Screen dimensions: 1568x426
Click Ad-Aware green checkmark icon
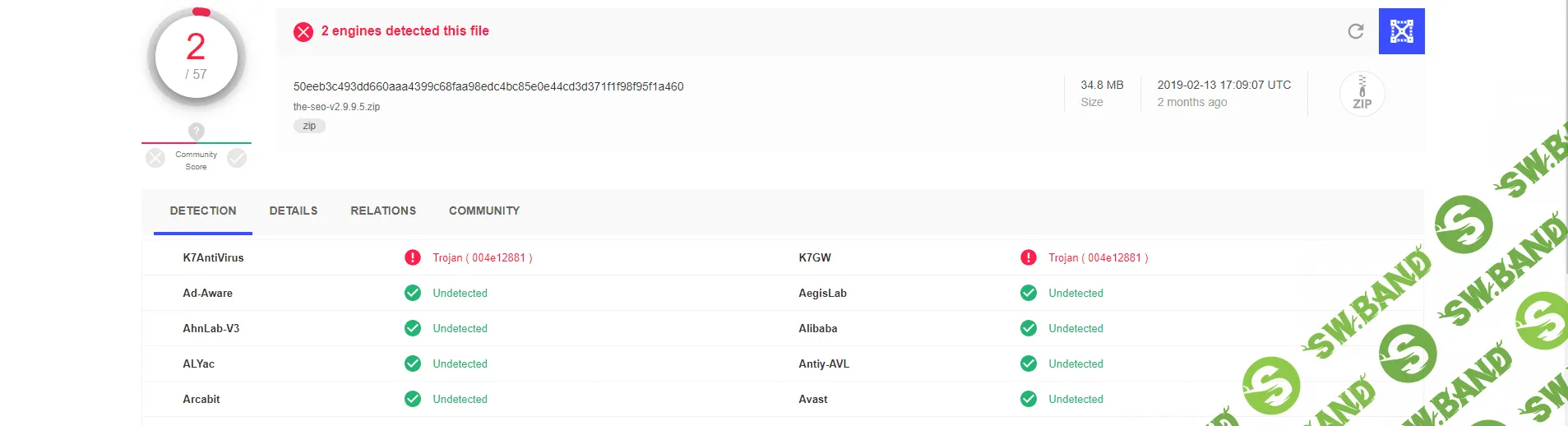pos(413,293)
